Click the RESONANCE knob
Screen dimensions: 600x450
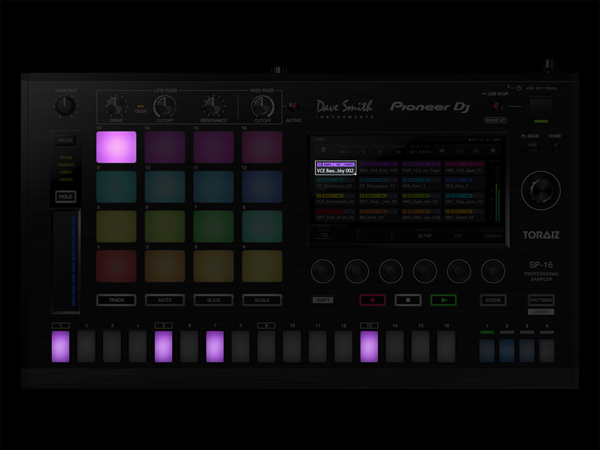(x=214, y=106)
